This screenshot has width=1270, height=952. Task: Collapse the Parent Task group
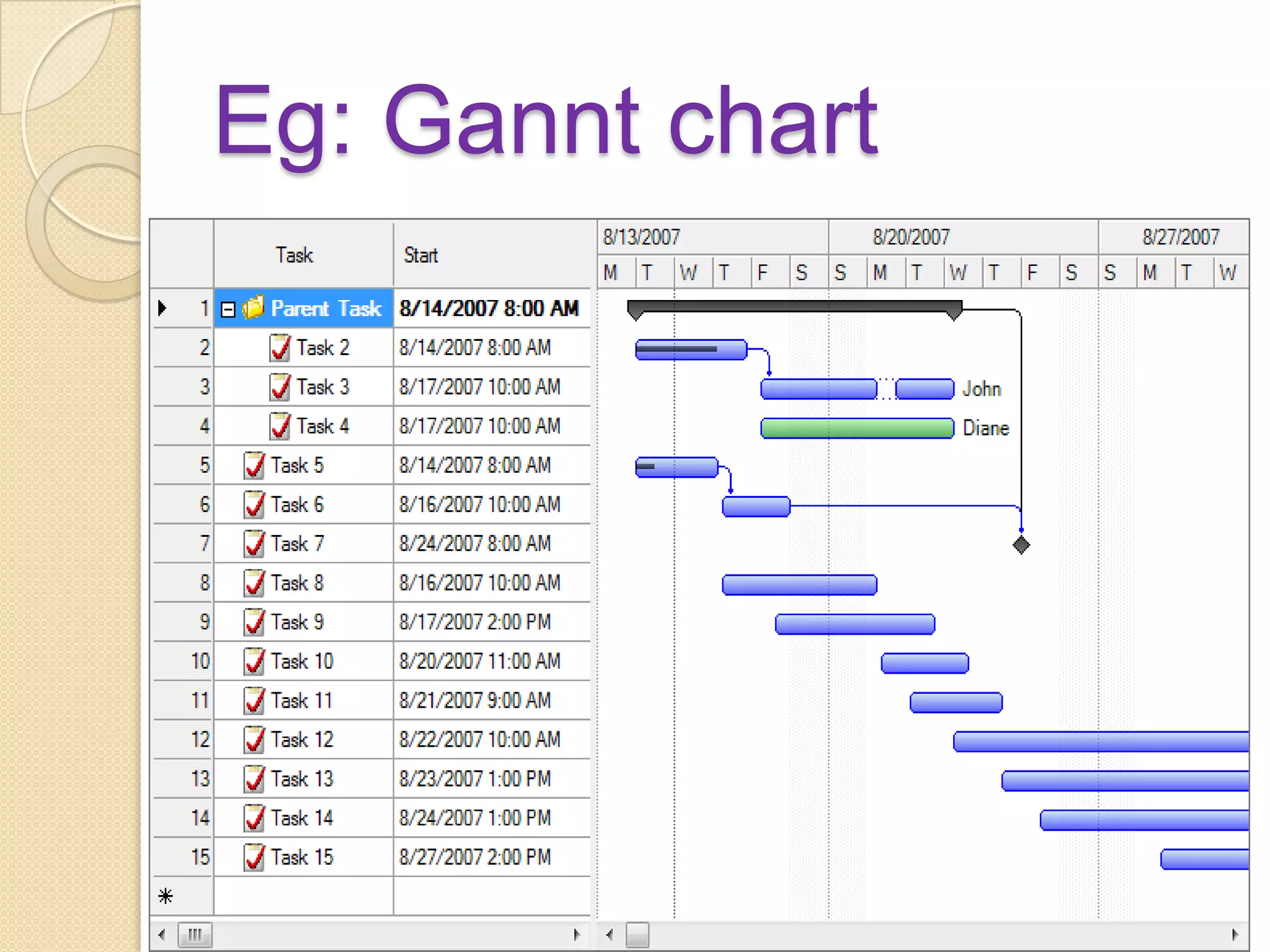[228, 309]
